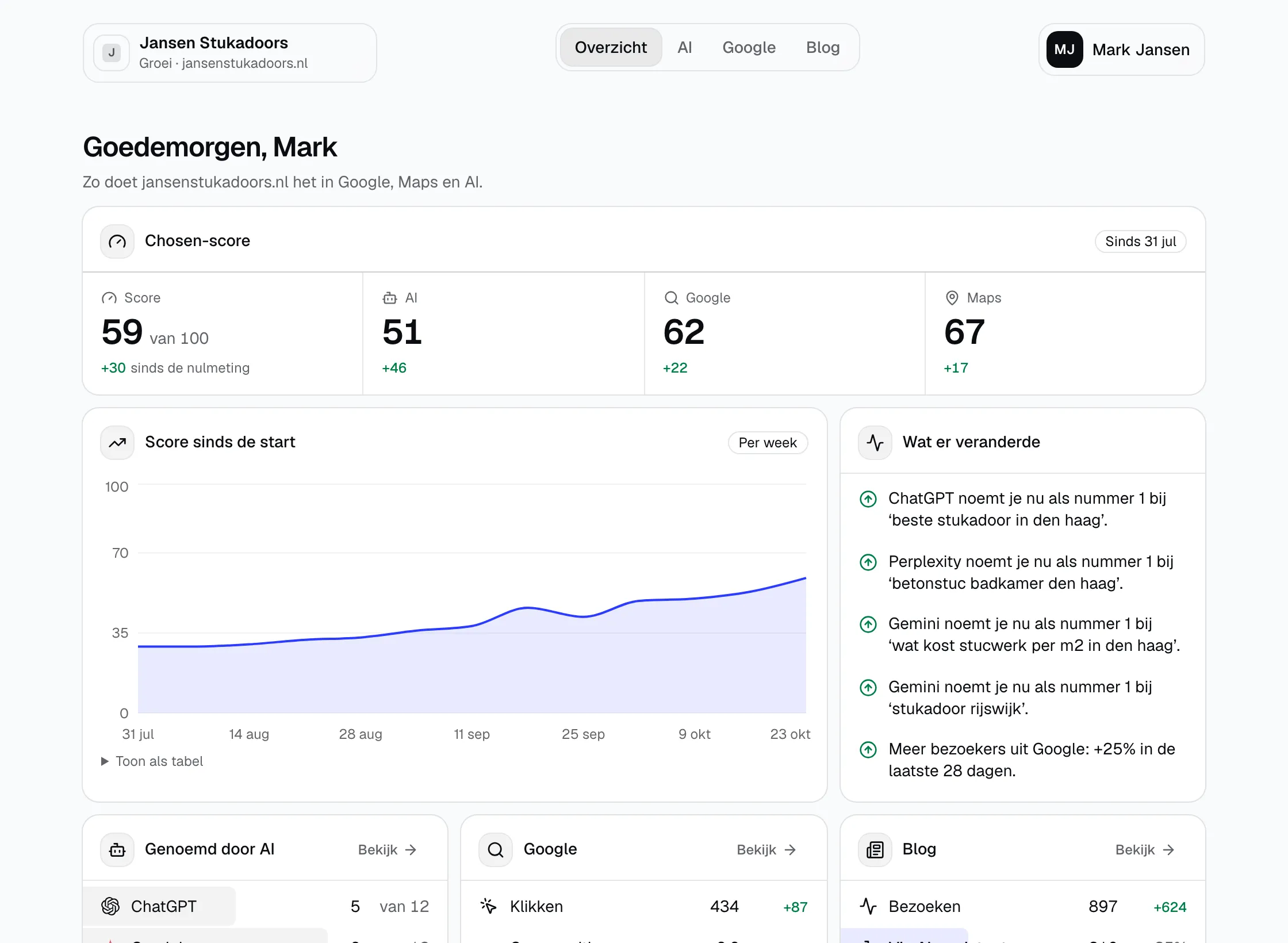Click the magnifier icon in Google card header
Screen dimensions: 1288x943
tap(496, 850)
